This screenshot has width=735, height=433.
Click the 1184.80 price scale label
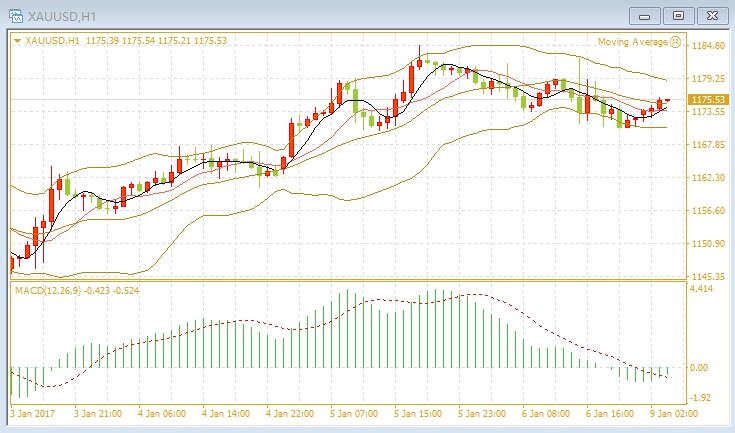[708, 45]
